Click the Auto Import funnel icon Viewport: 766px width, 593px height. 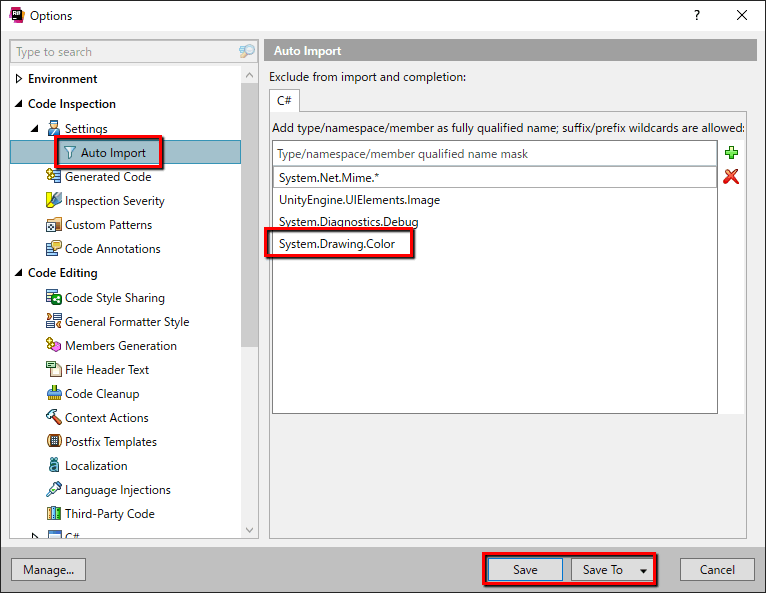[x=70, y=153]
